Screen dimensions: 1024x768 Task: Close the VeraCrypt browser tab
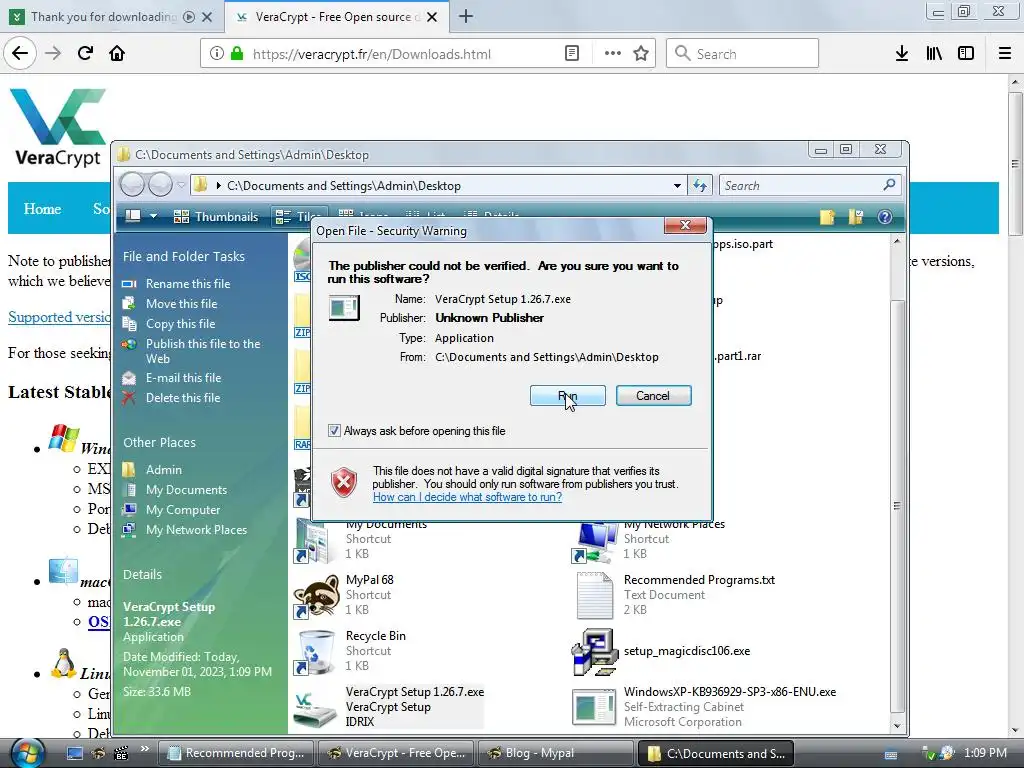pyautogui.click(x=432, y=17)
